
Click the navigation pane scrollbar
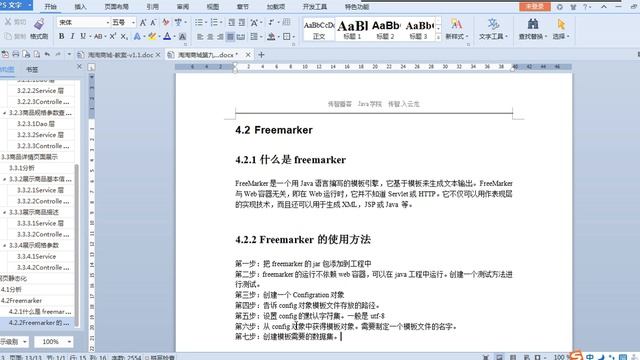pyautogui.click(x=76, y=245)
